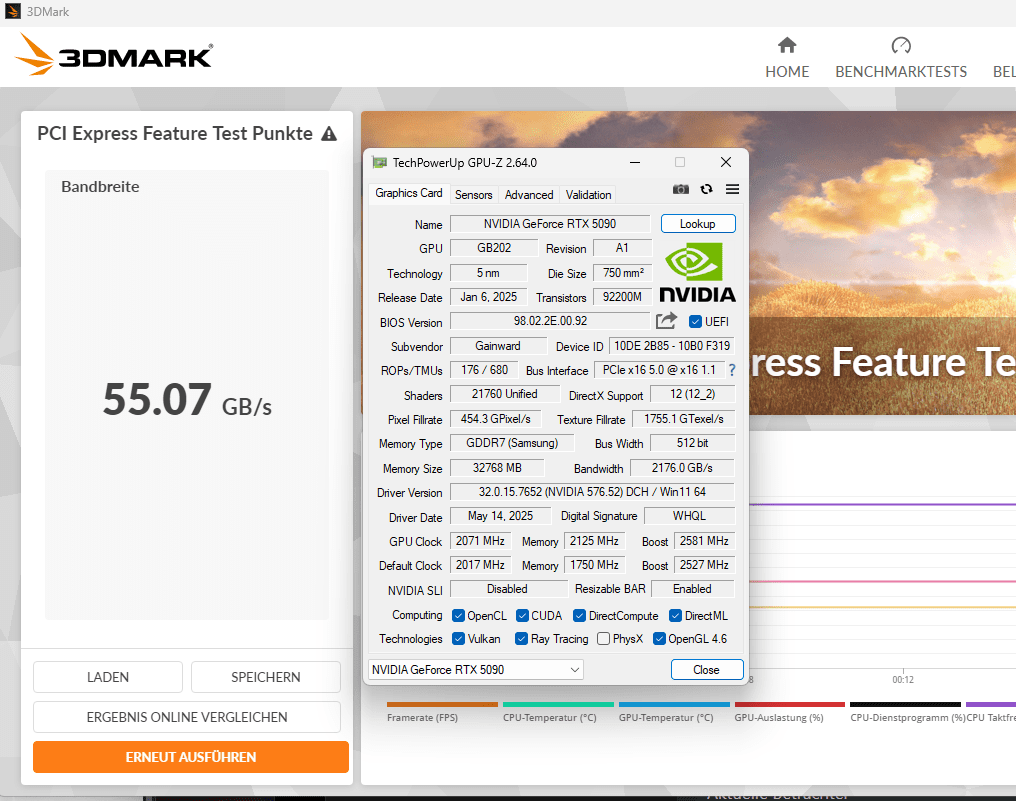Viewport: 1016px width, 801px height.
Task: Click the NVIDIA logo in GPU-Z
Action: 697,273
